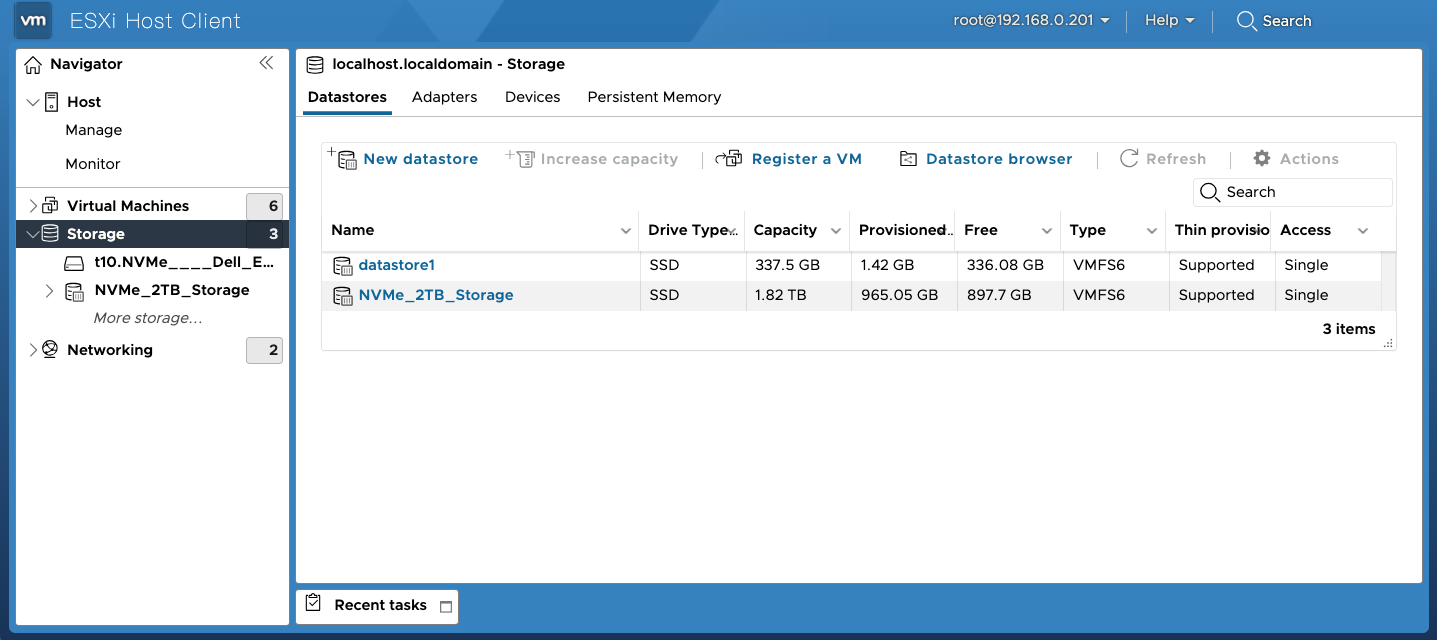The width and height of the screenshot is (1437, 640).
Task: Collapse the Host tree node
Action: coord(33,102)
